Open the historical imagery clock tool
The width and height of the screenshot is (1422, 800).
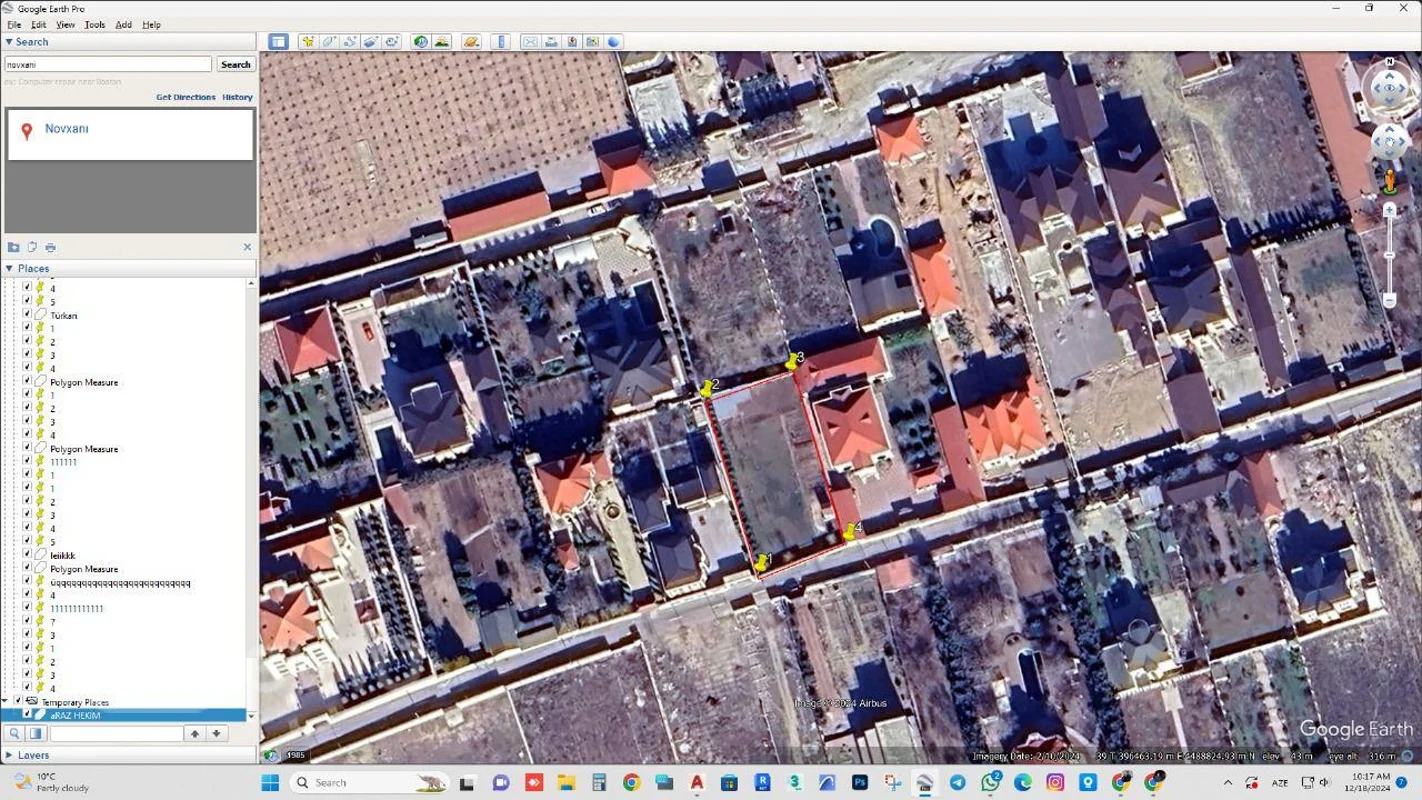tap(421, 42)
